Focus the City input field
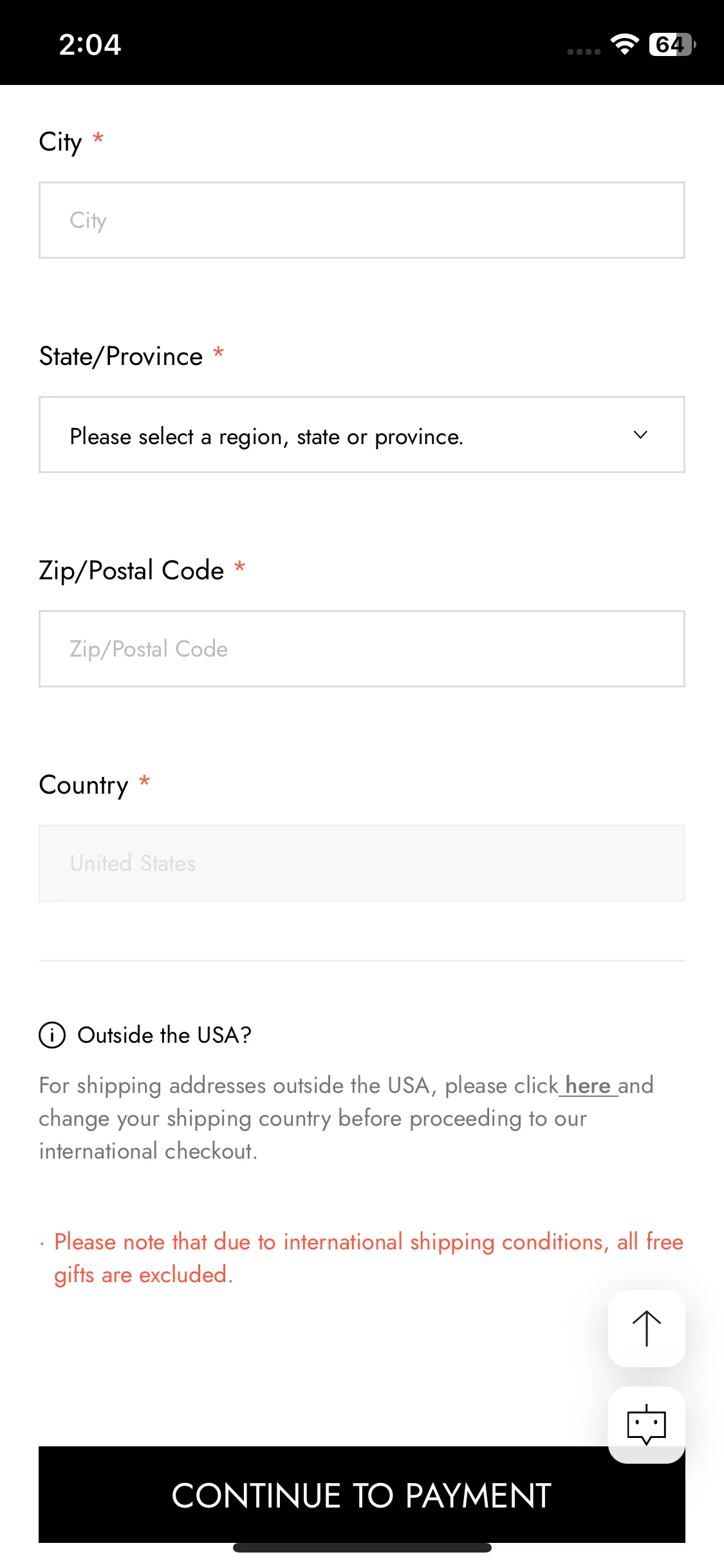 [x=362, y=220]
